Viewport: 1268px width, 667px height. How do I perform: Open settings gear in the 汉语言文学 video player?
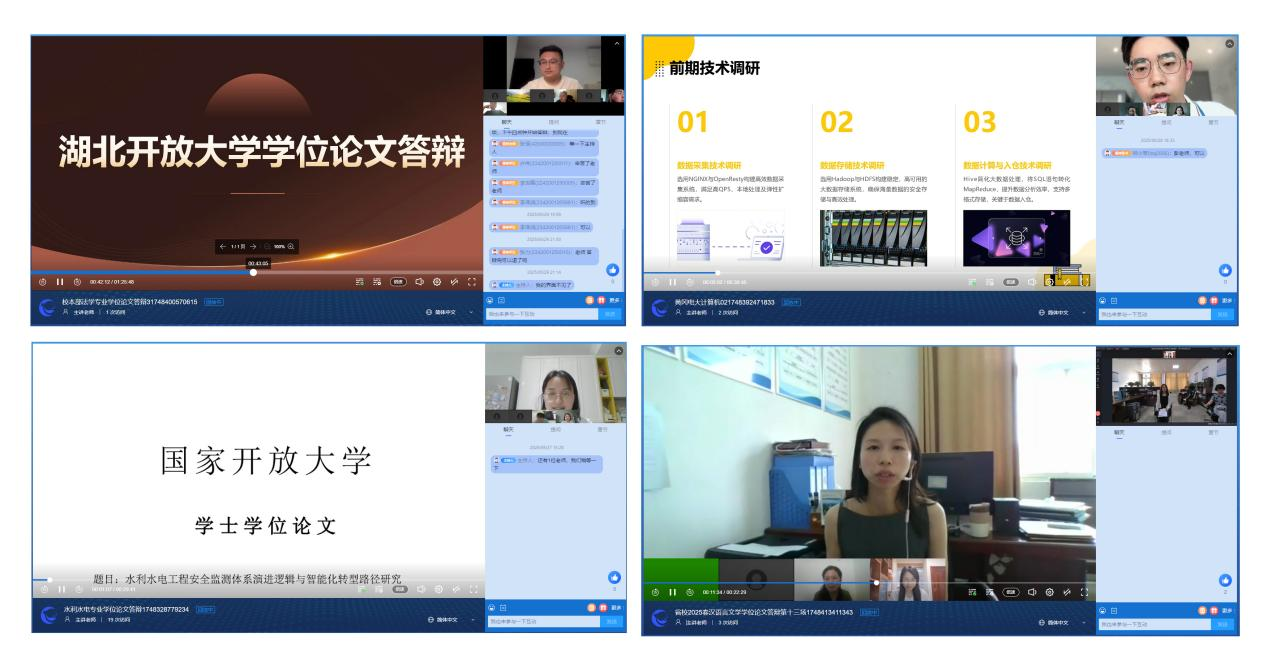click(1049, 592)
